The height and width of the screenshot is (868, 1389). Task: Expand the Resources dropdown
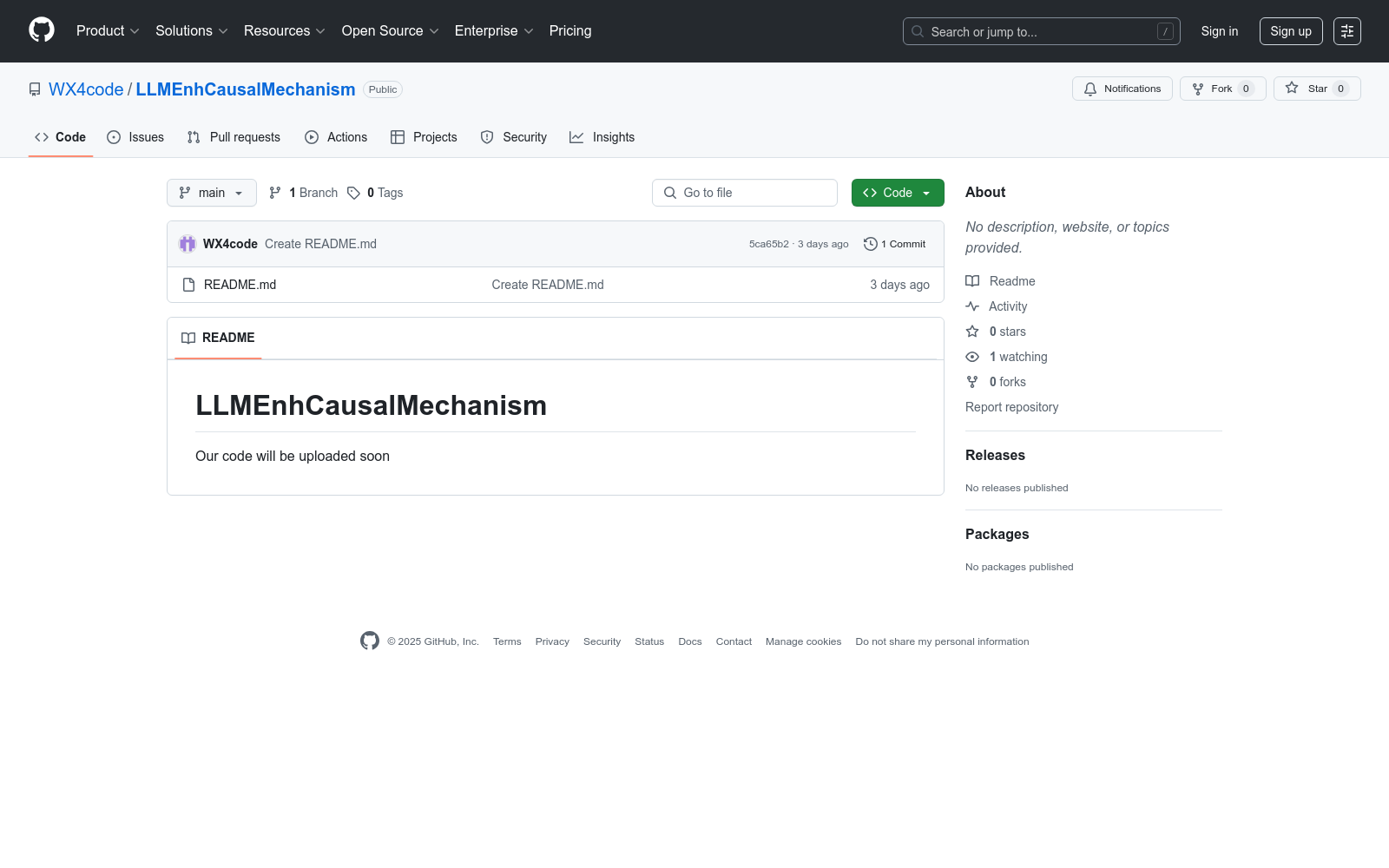coord(285,30)
